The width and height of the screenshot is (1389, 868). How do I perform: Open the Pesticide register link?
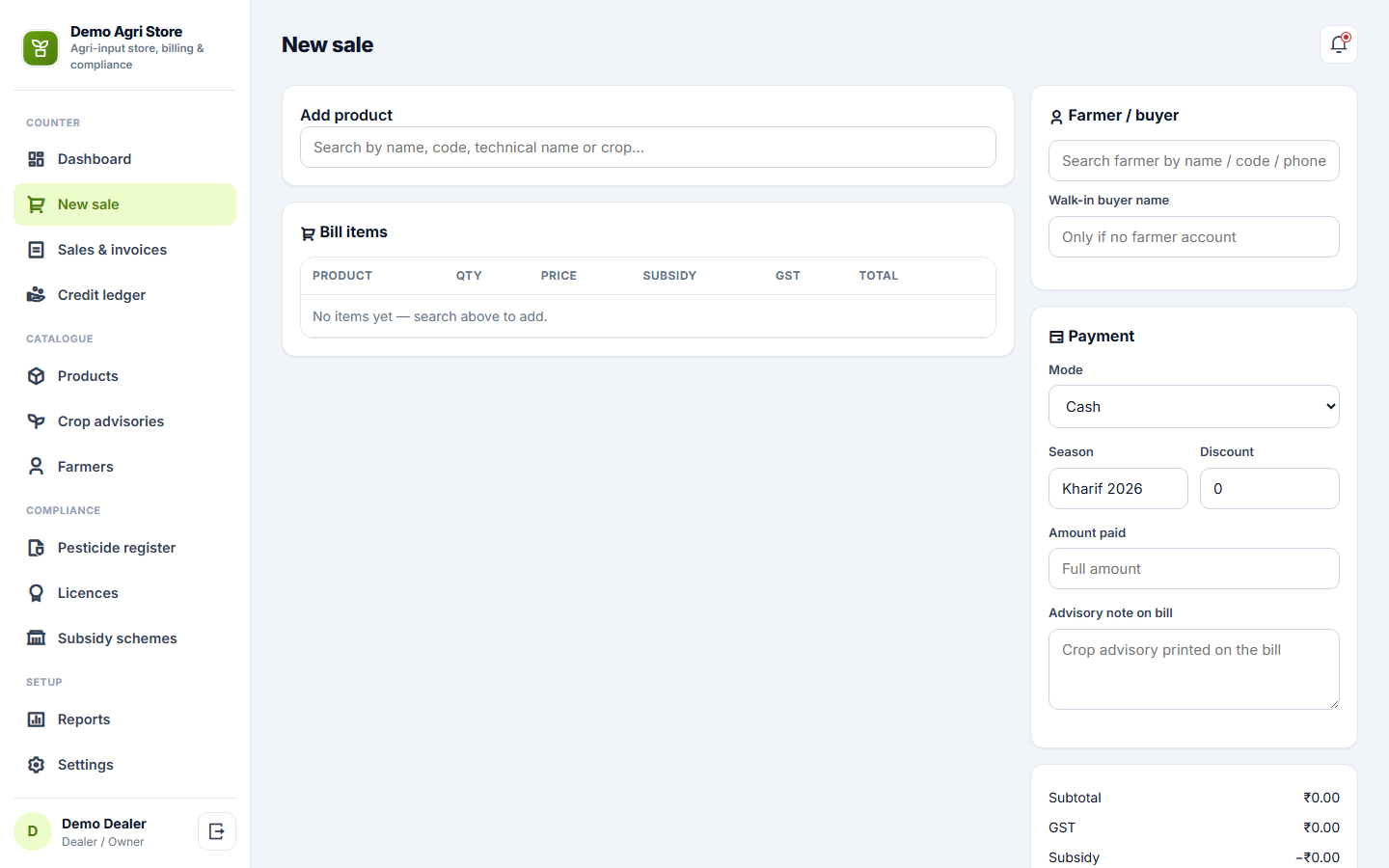coord(124,548)
